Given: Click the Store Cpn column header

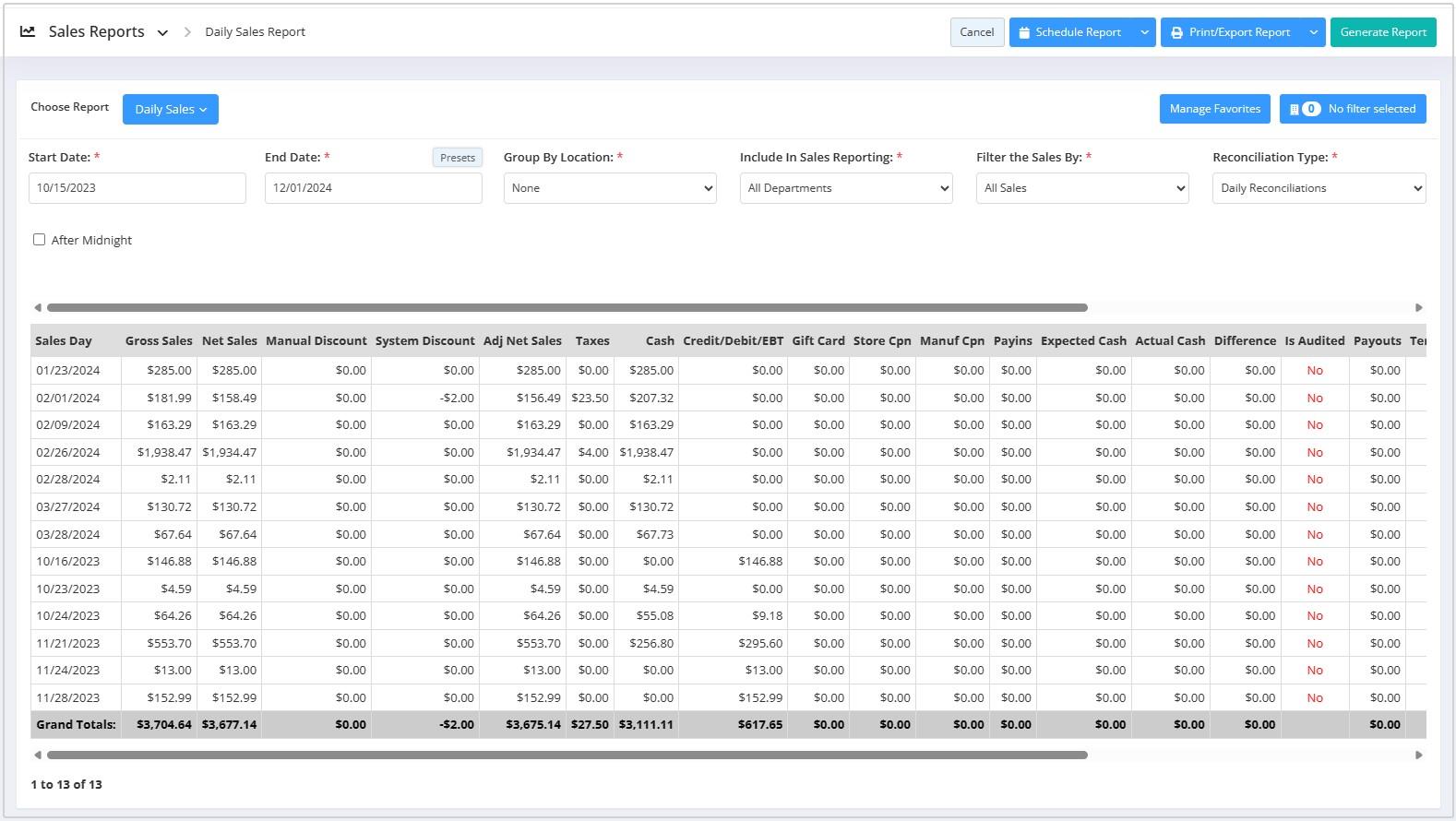Looking at the screenshot, I should [x=882, y=340].
